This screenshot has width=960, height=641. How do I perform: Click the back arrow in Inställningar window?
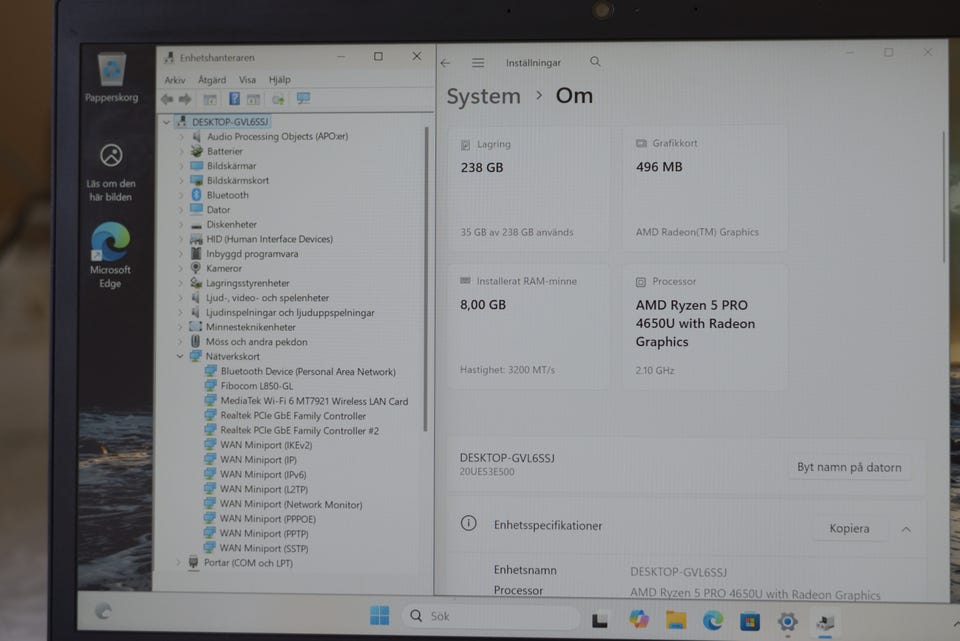[445, 62]
